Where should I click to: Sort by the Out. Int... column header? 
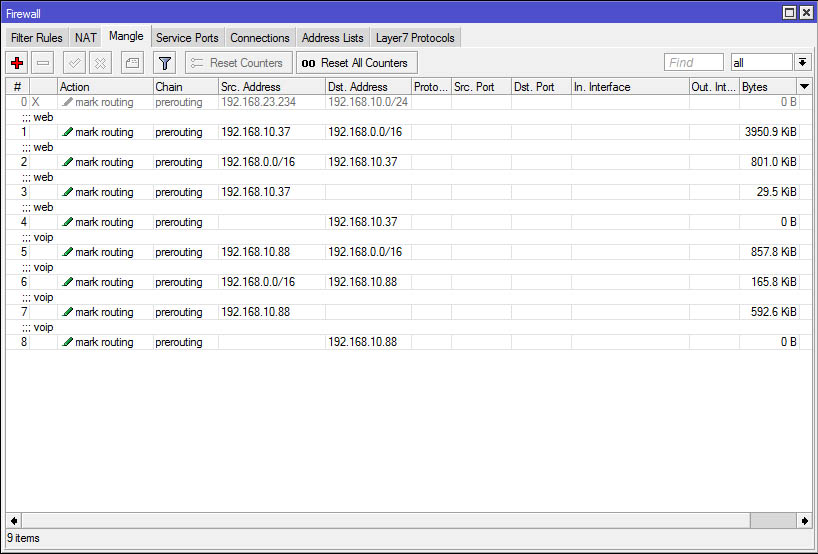714,87
